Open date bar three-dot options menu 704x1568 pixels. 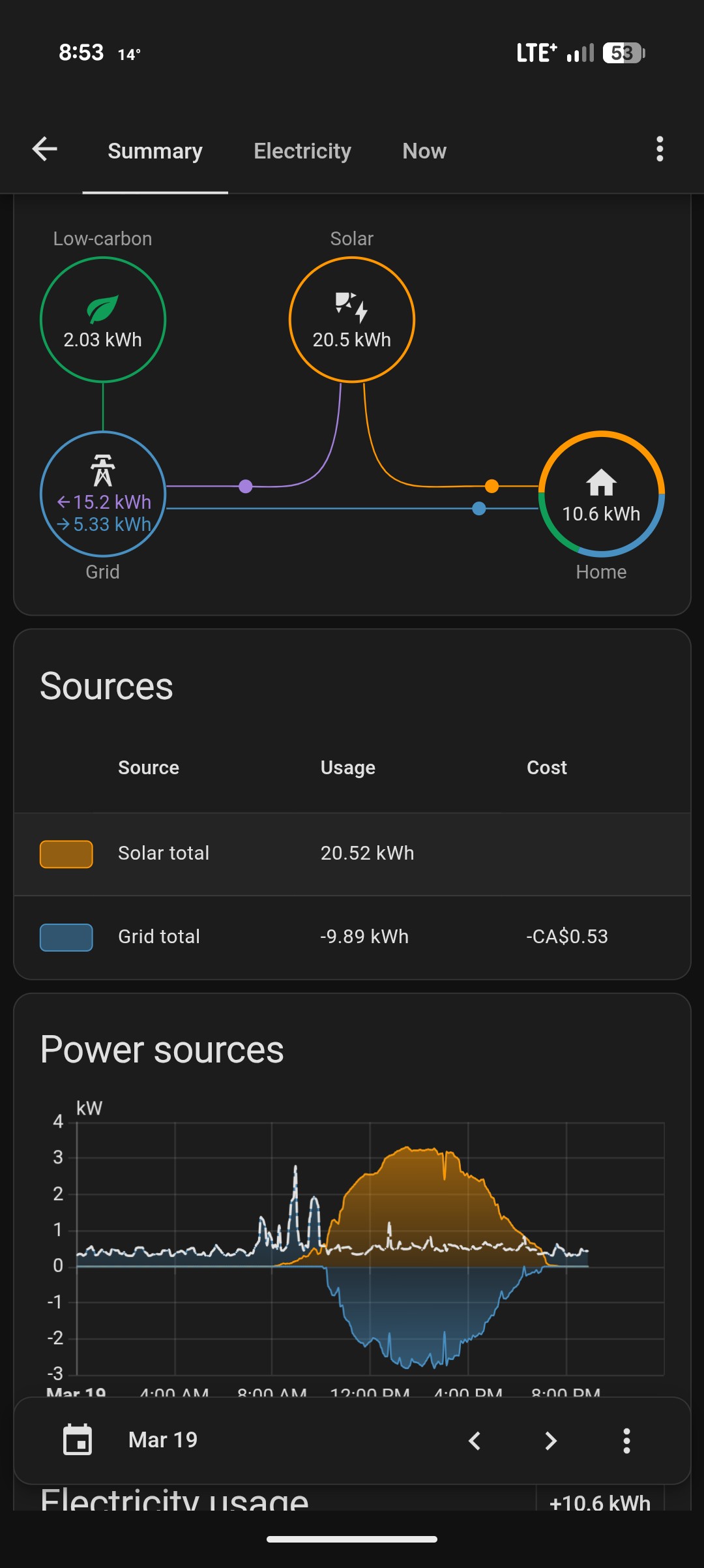click(626, 1440)
